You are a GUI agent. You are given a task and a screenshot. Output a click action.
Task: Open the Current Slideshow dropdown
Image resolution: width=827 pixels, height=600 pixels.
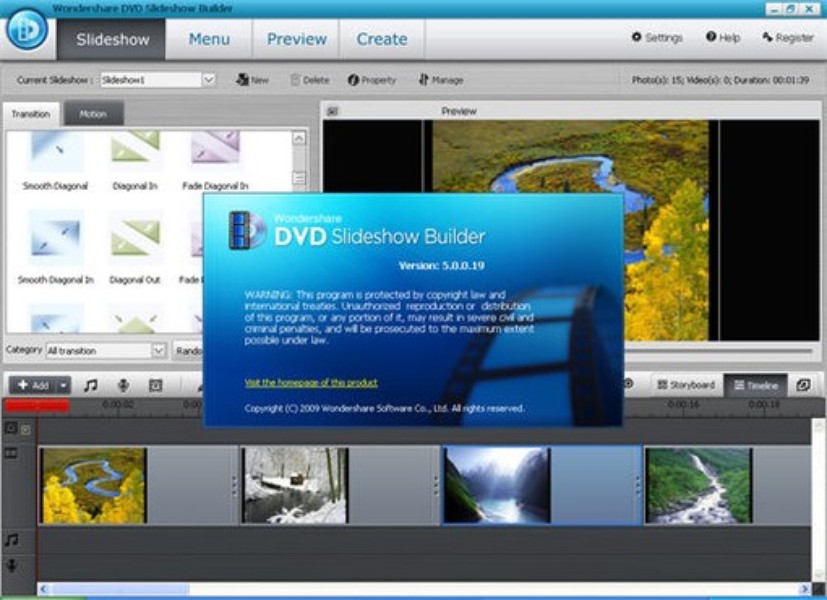click(x=209, y=80)
